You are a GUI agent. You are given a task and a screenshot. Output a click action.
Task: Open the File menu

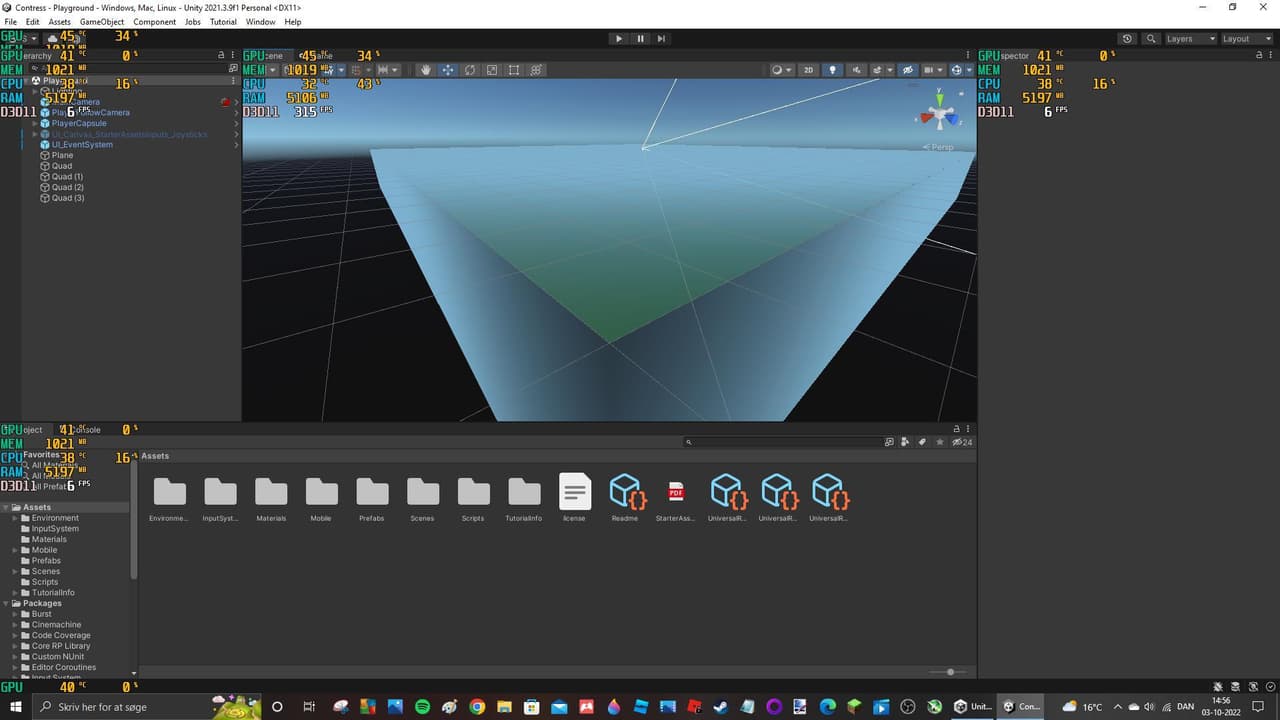(x=11, y=21)
